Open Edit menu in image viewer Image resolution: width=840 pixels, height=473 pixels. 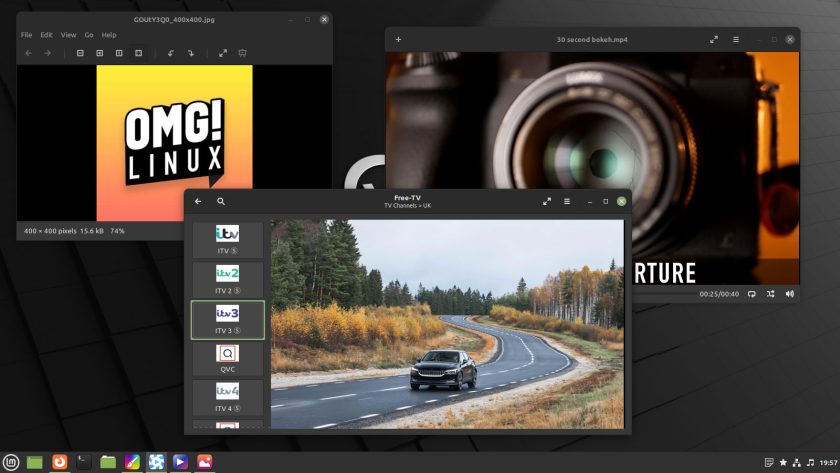pyautogui.click(x=47, y=35)
